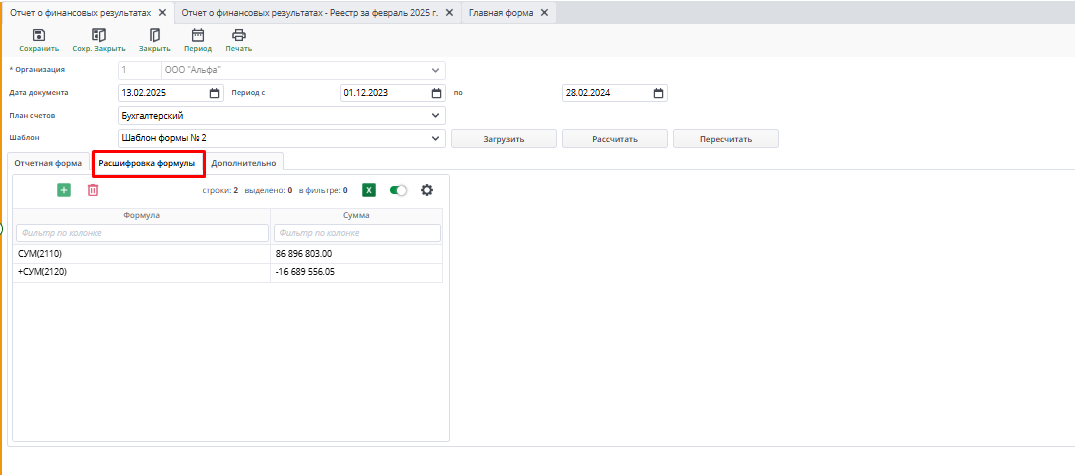Viewport: 1075px width, 475px height.
Task: Close the Главная форма tab
Action: [x=544, y=13]
